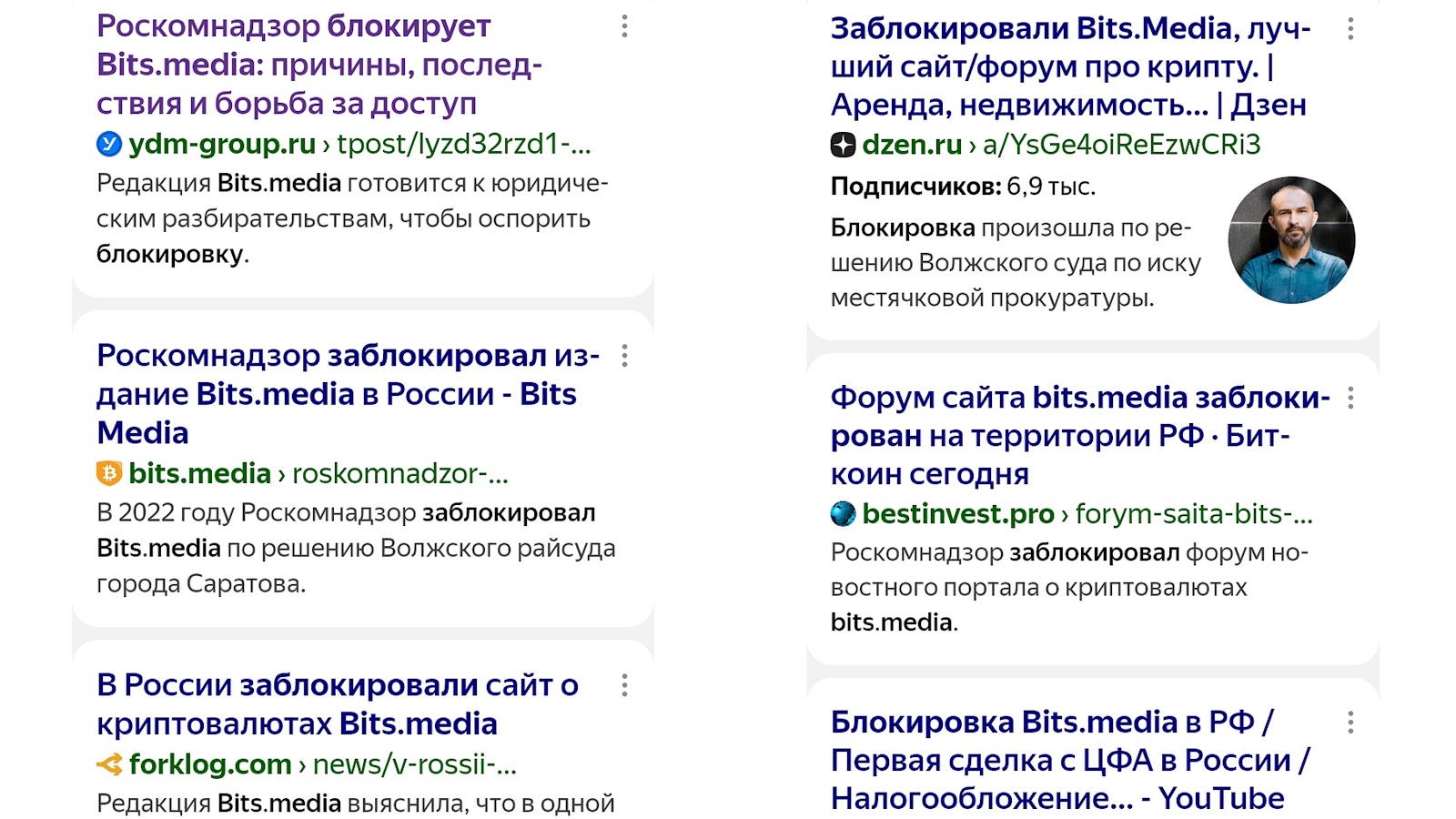
Task: Open 'Форум сайта bits.media заблокирован' title
Action: click(1080, 436)
